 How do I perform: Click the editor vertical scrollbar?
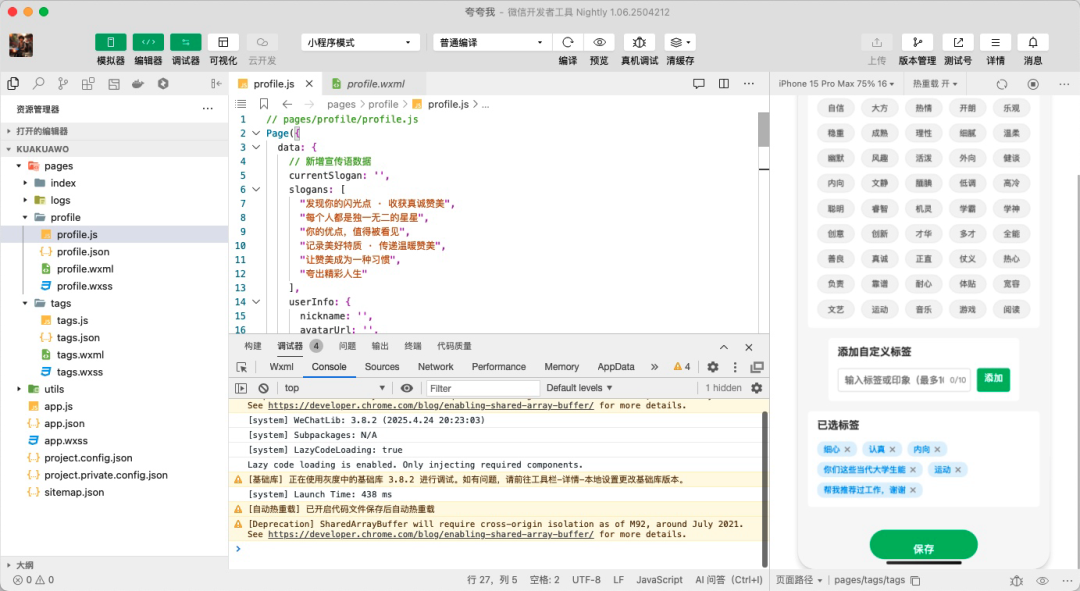pos(763,130)
